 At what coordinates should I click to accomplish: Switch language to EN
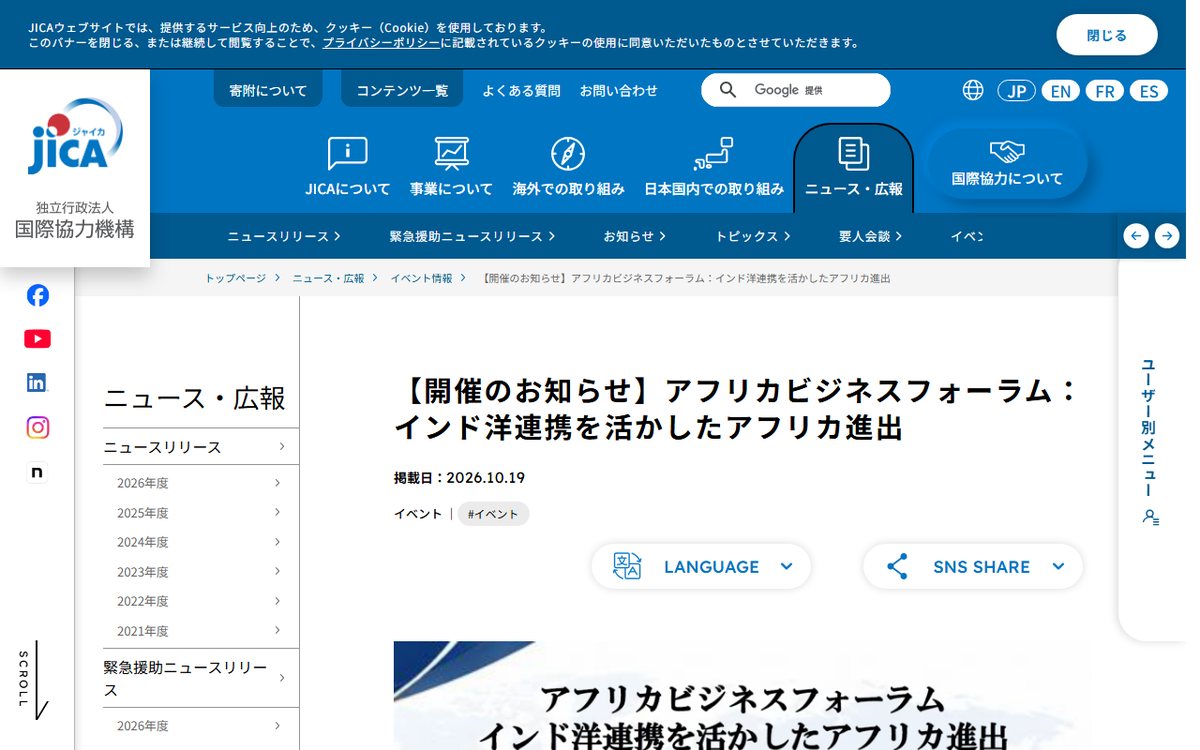(1060, 91)
